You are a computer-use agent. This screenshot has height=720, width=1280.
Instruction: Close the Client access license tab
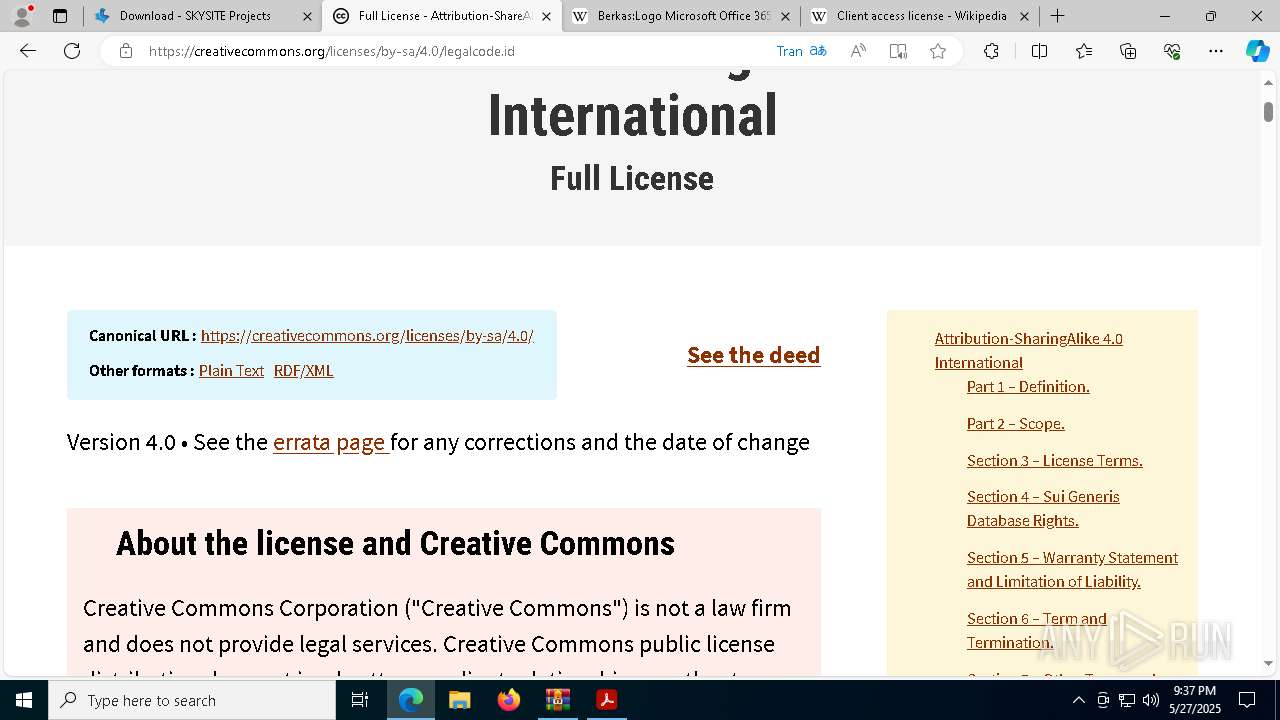point(1024,16)
